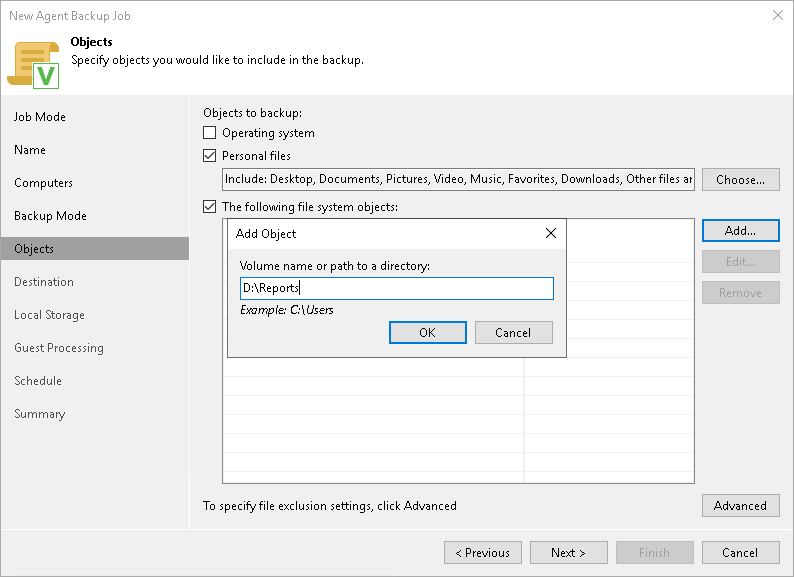Open Advanced file exclusion settings
The width and height of the screenshot is (794, 577).
pos(740,506)
